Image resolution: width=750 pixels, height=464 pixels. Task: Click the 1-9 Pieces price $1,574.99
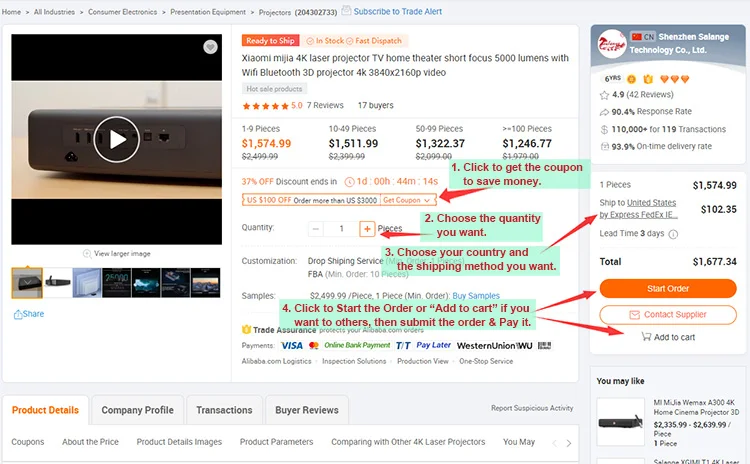point(266,144)
